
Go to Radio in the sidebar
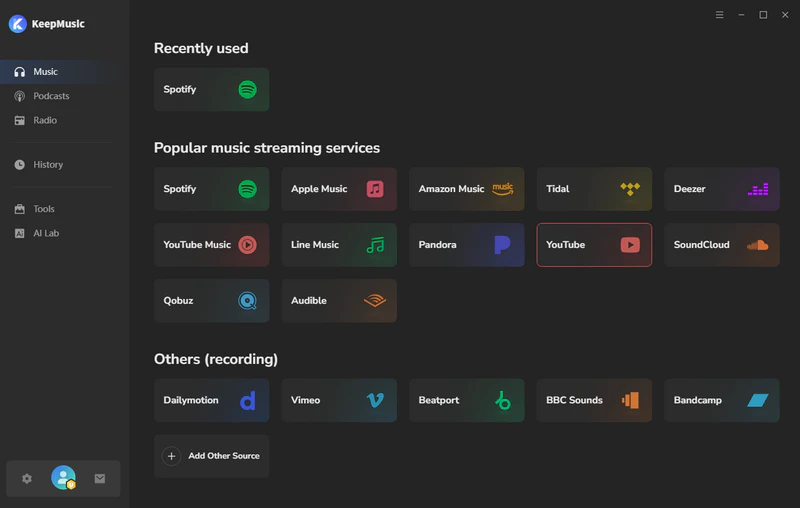pyautogui.click(x=44, y=120)
